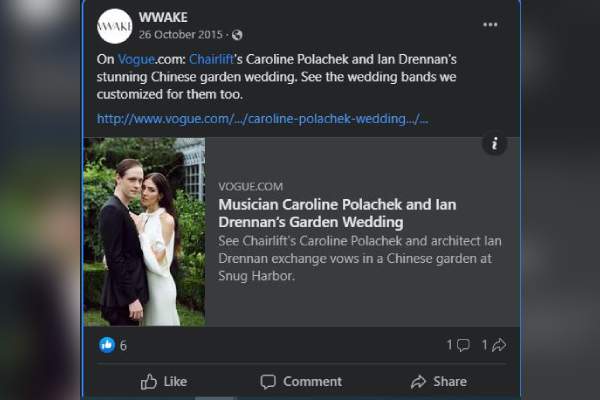This screenshot has width=600, height=400.
Task: Open the post options three-dots menu
Action: click(x=490, y=24)
